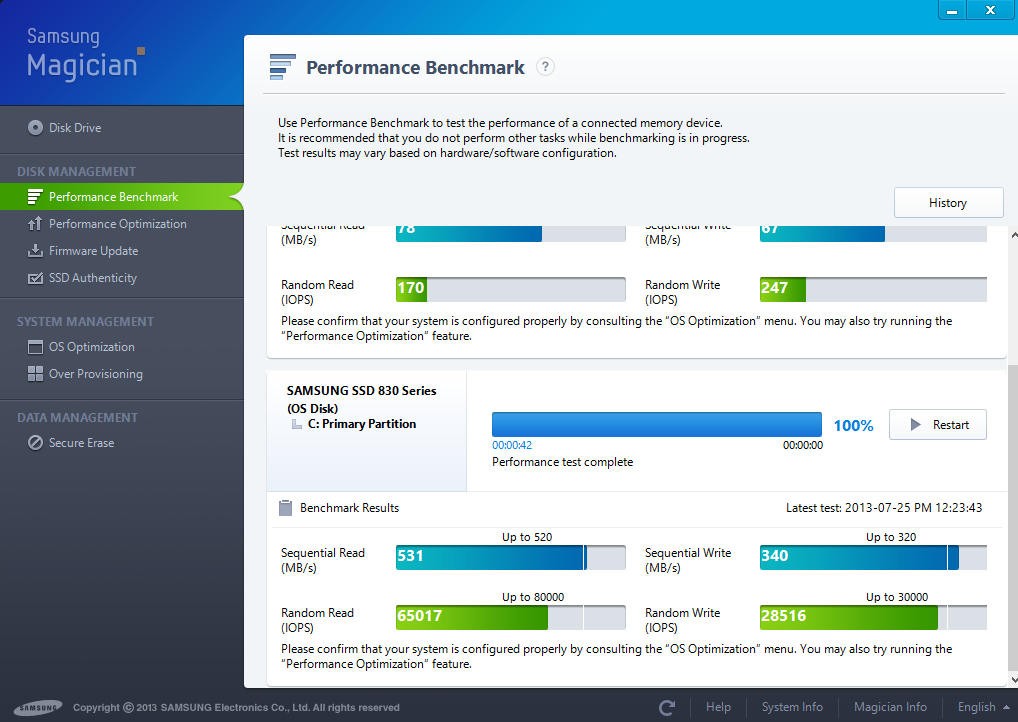
Task: Open the benchmark History
Action: [949, 203]
